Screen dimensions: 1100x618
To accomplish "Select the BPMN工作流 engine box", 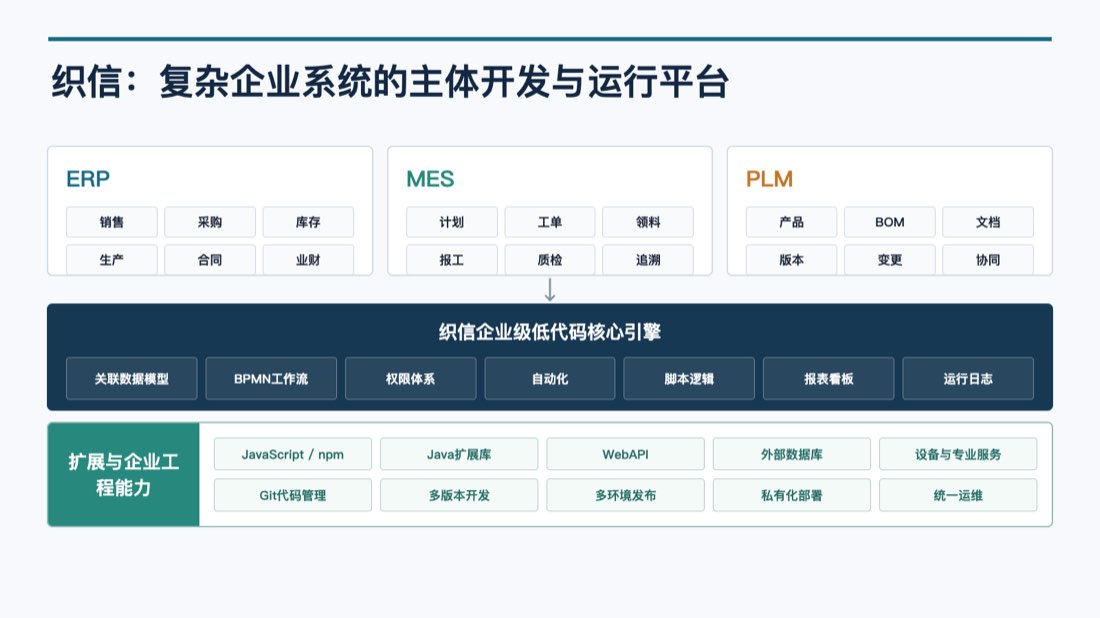I will (x=271, y=379).
